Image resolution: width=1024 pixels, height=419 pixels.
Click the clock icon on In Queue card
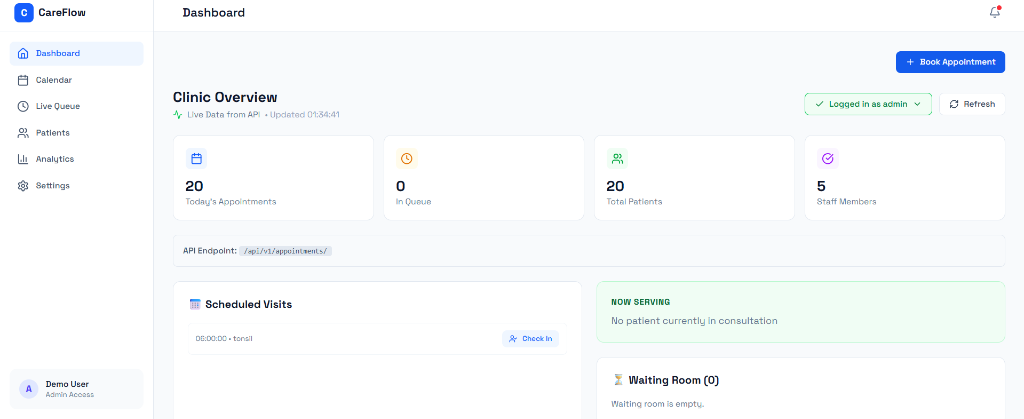tap(407, 158)
